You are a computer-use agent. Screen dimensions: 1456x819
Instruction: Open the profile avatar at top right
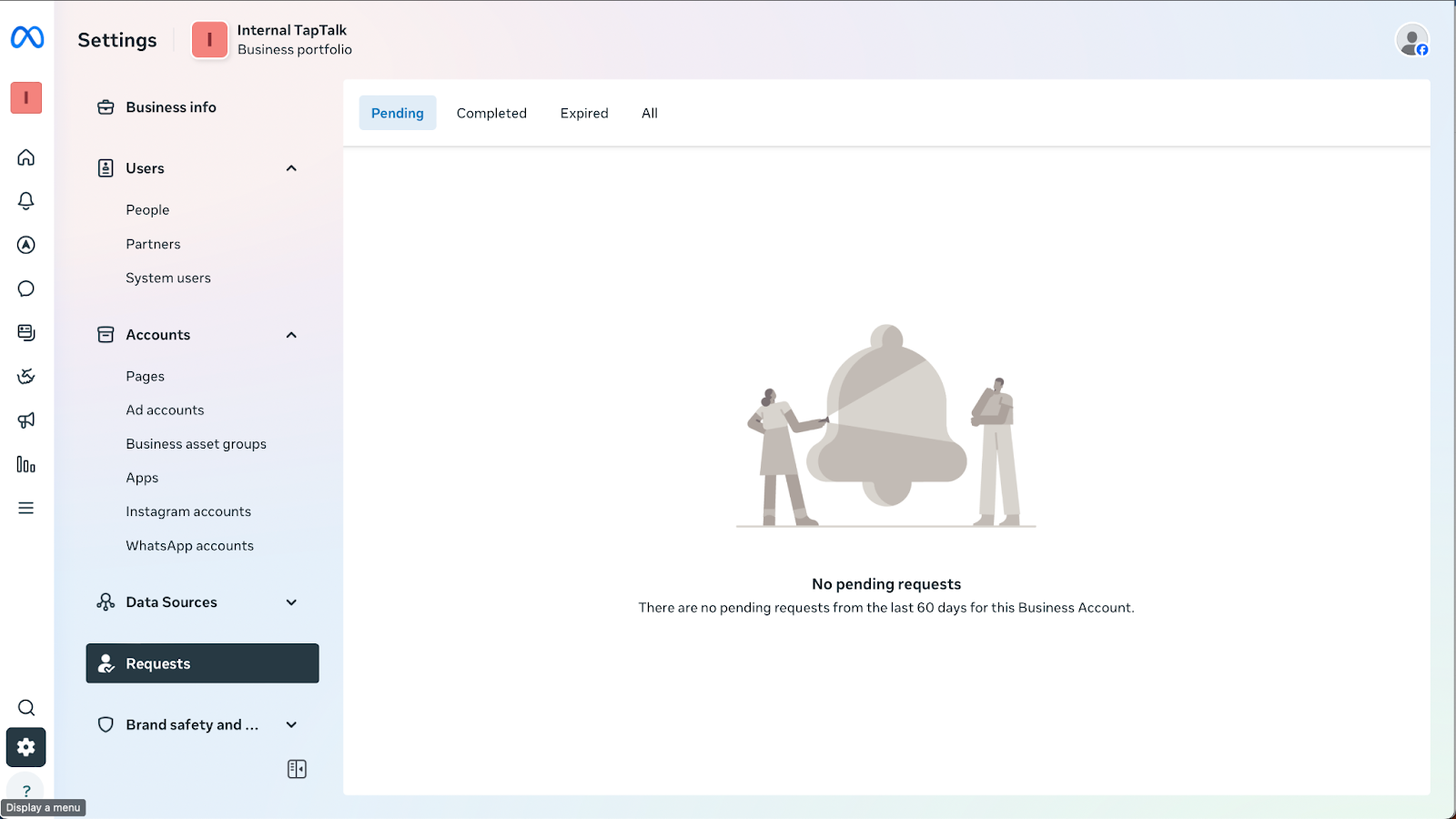tap(1412, 40)
